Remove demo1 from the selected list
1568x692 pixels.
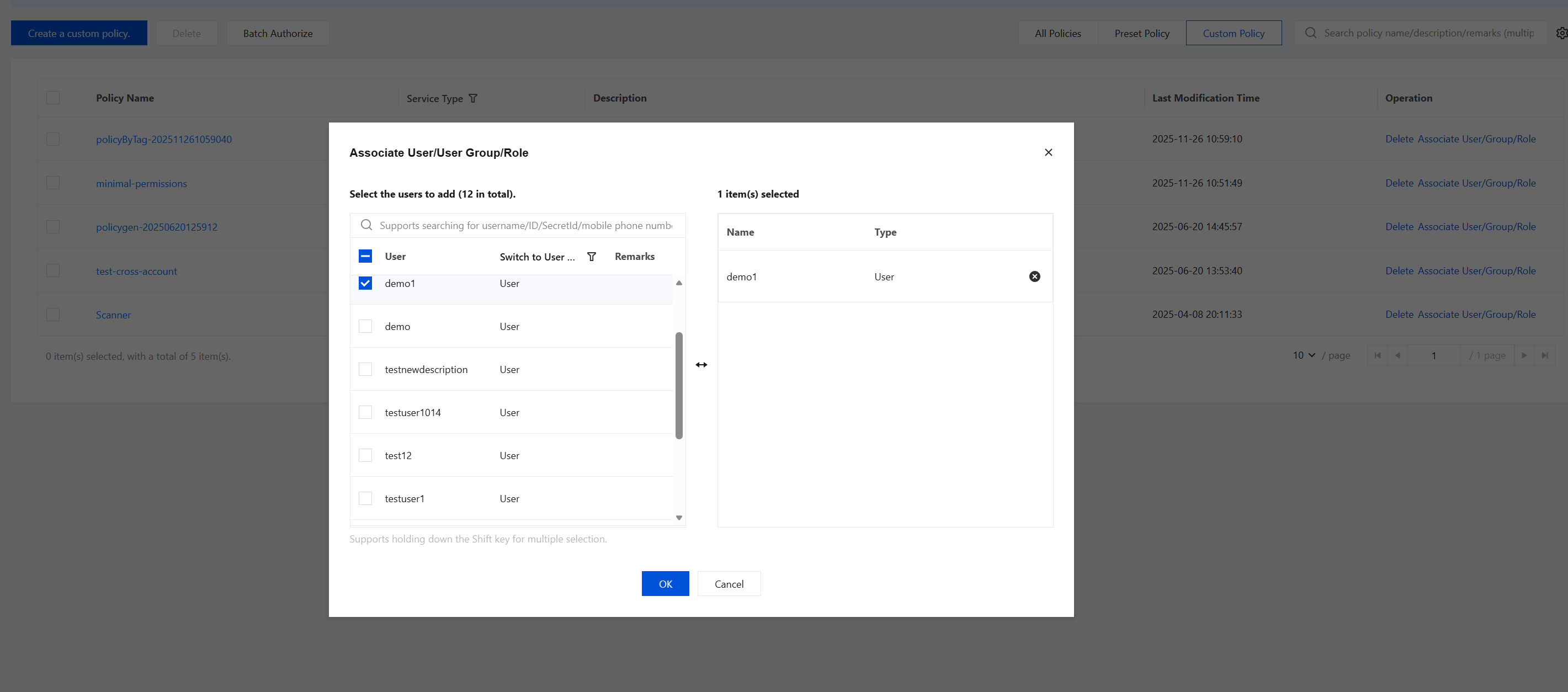pyautogui.click(x=1034, y=277)
